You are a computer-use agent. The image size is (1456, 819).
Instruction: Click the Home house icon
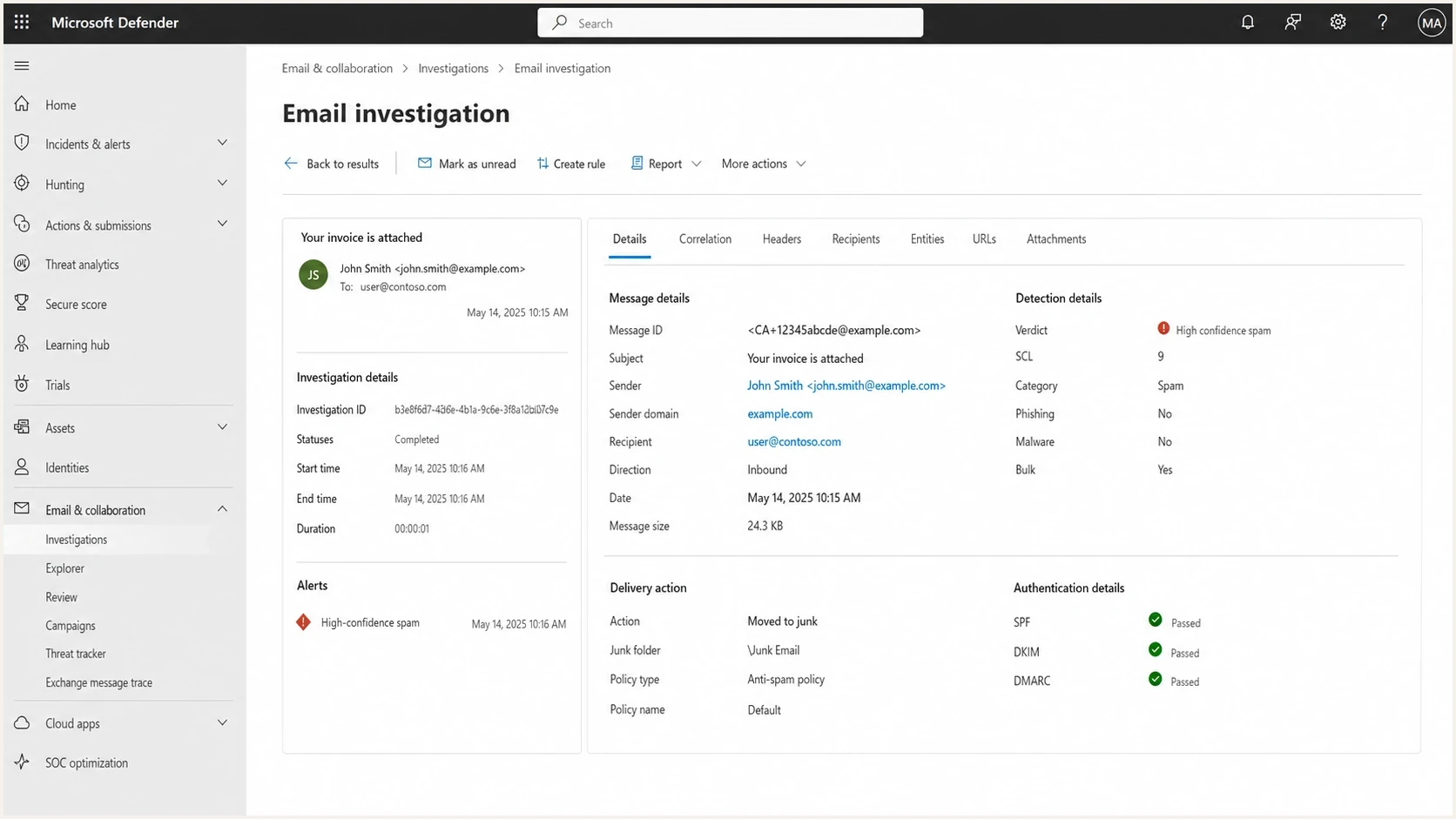[x=22, y=104]
